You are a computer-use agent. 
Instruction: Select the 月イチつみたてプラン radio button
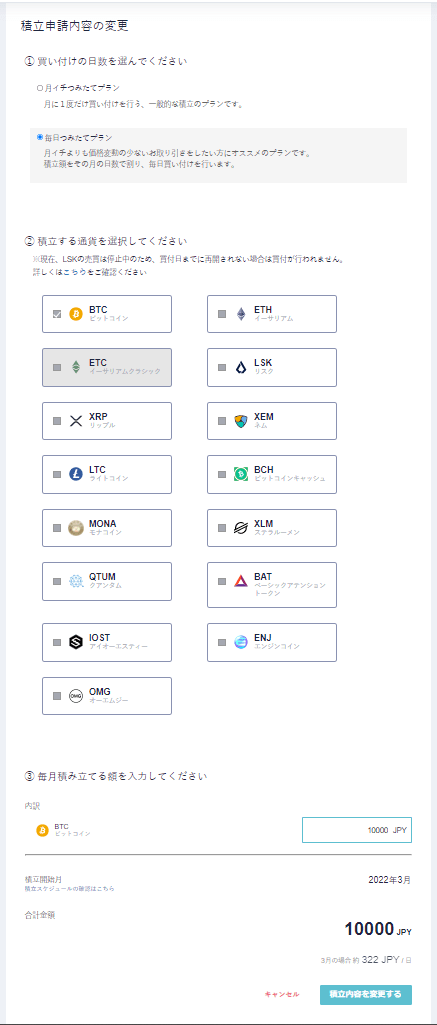[40, 87]
